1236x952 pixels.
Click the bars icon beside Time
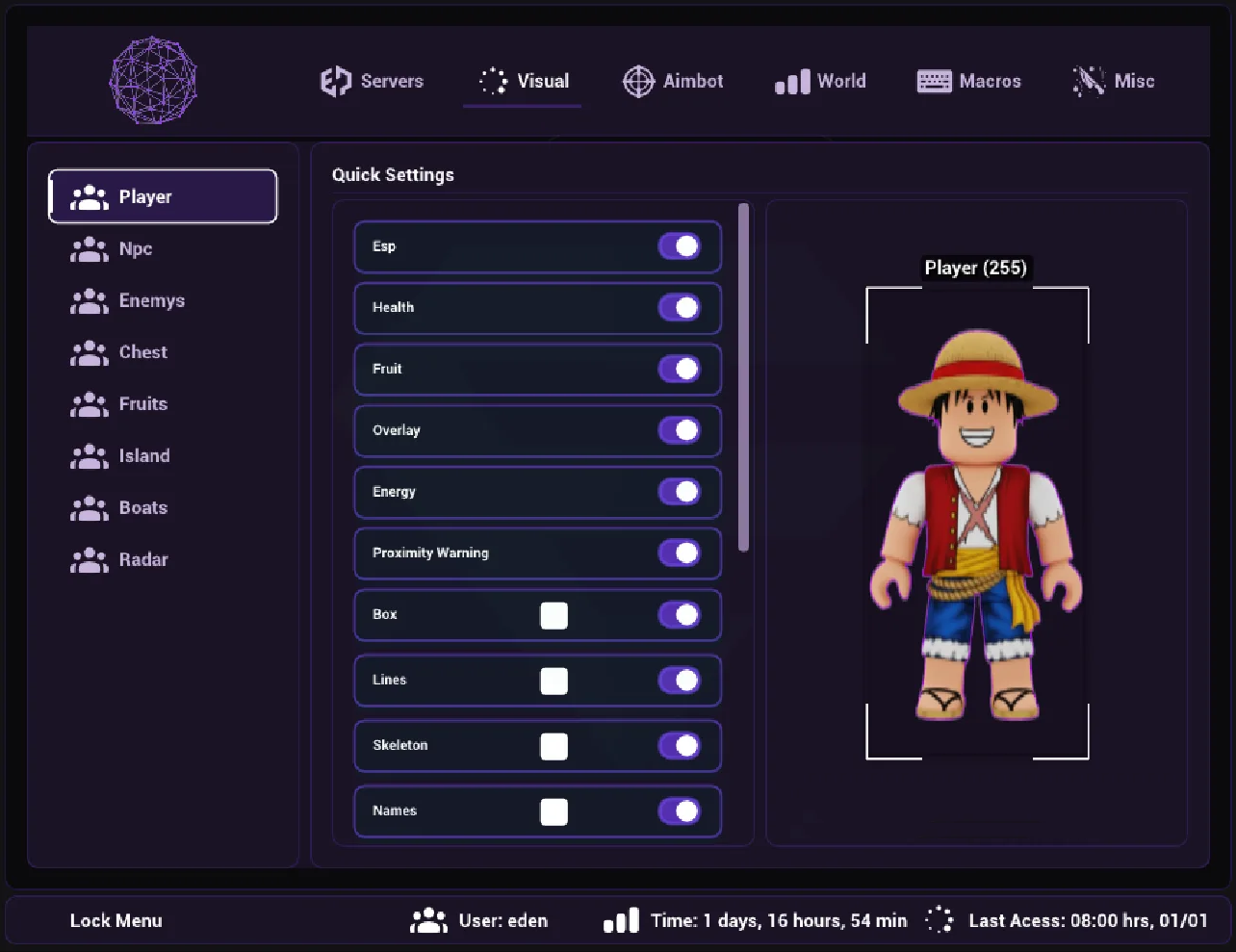pos(621,920)
